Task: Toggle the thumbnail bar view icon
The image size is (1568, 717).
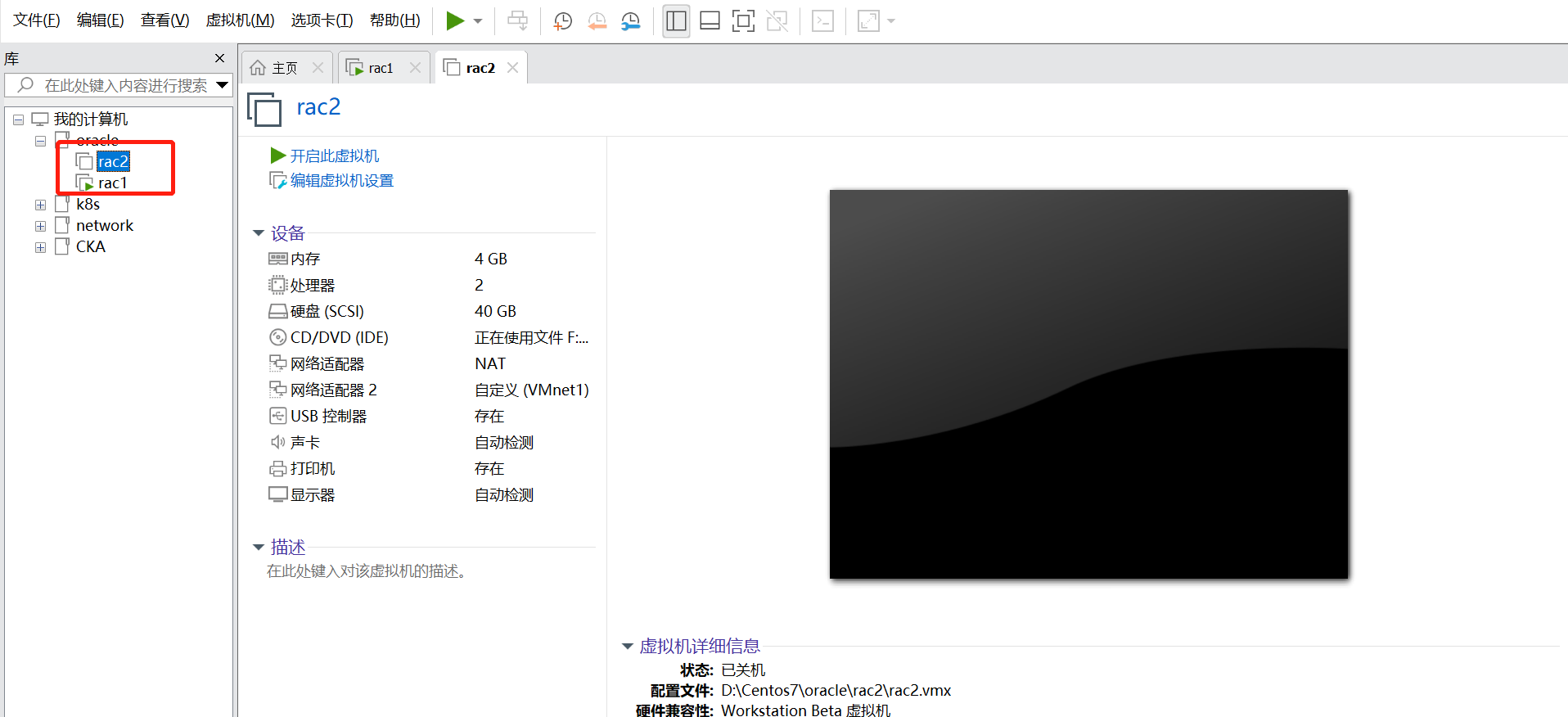Action: [710, 21]
